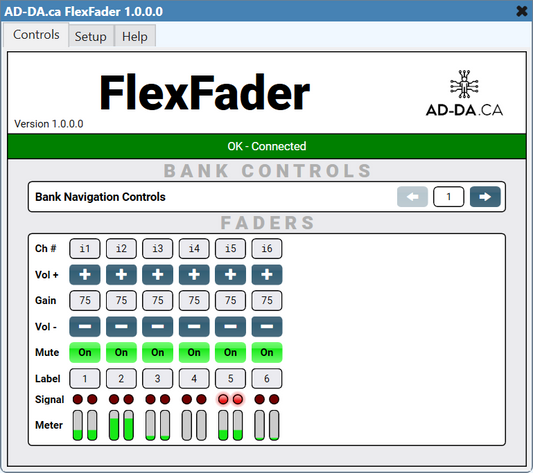This screenshot has height=473, width=533.
Task: Increase volume on channel i4
Action: tap(194, 274)
